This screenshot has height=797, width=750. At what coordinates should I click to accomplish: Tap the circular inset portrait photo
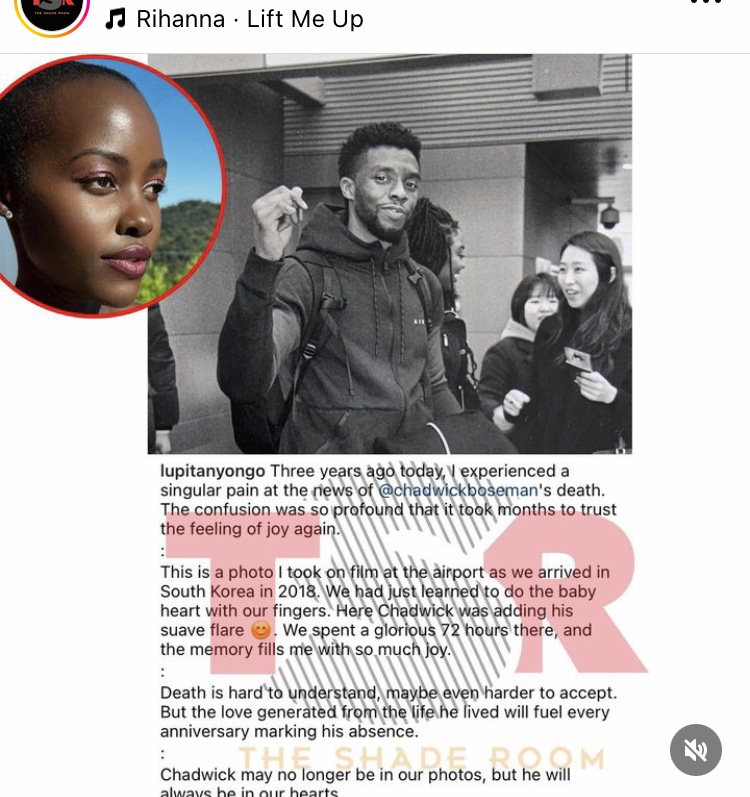[x=107, y=186]
